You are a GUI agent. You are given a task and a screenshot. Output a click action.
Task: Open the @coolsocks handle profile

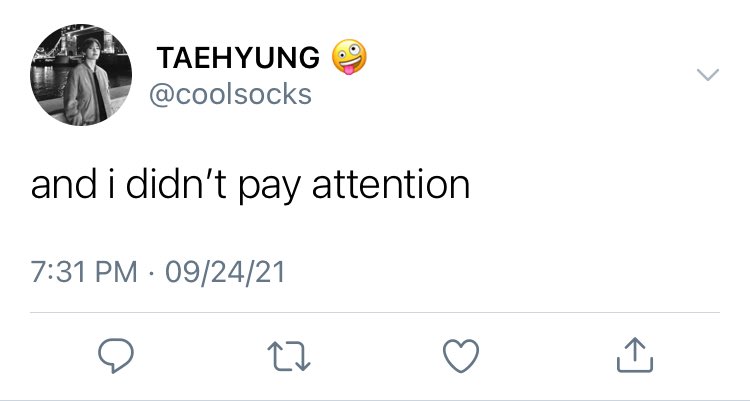click(231, 94)
